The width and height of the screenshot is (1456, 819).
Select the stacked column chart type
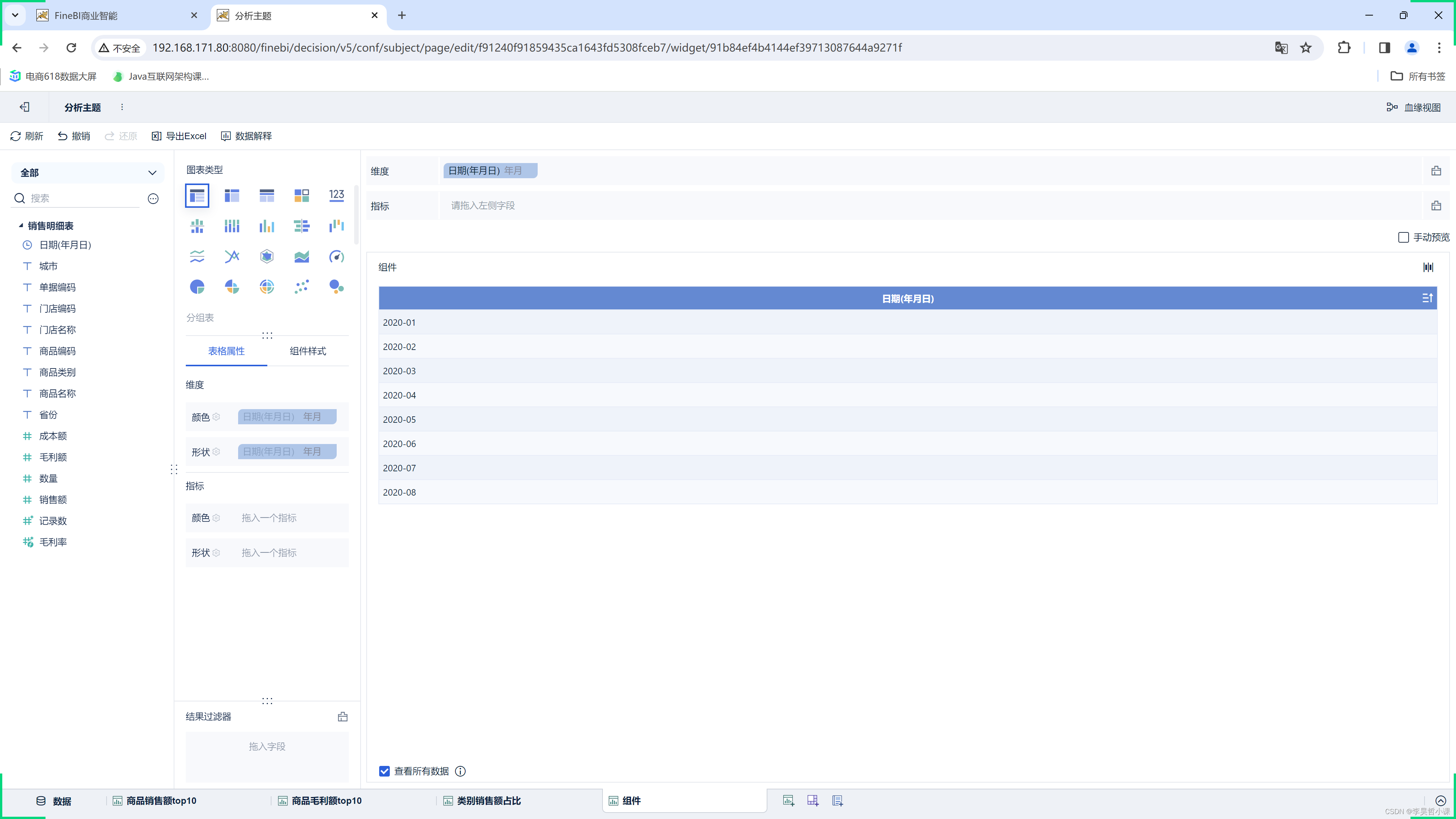(232, 226)
